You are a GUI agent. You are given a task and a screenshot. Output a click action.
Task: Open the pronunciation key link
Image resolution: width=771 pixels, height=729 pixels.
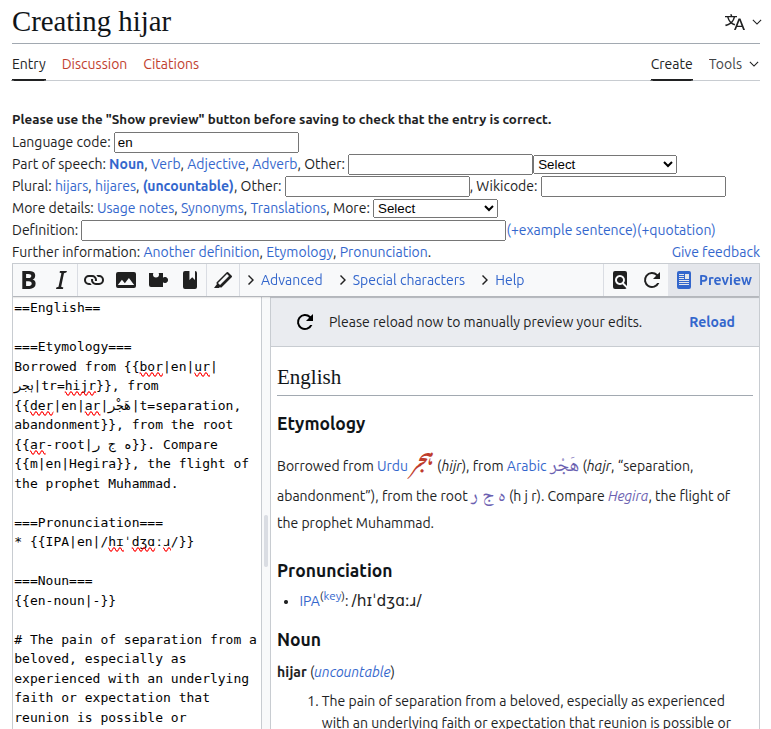[x=333, y=596]
